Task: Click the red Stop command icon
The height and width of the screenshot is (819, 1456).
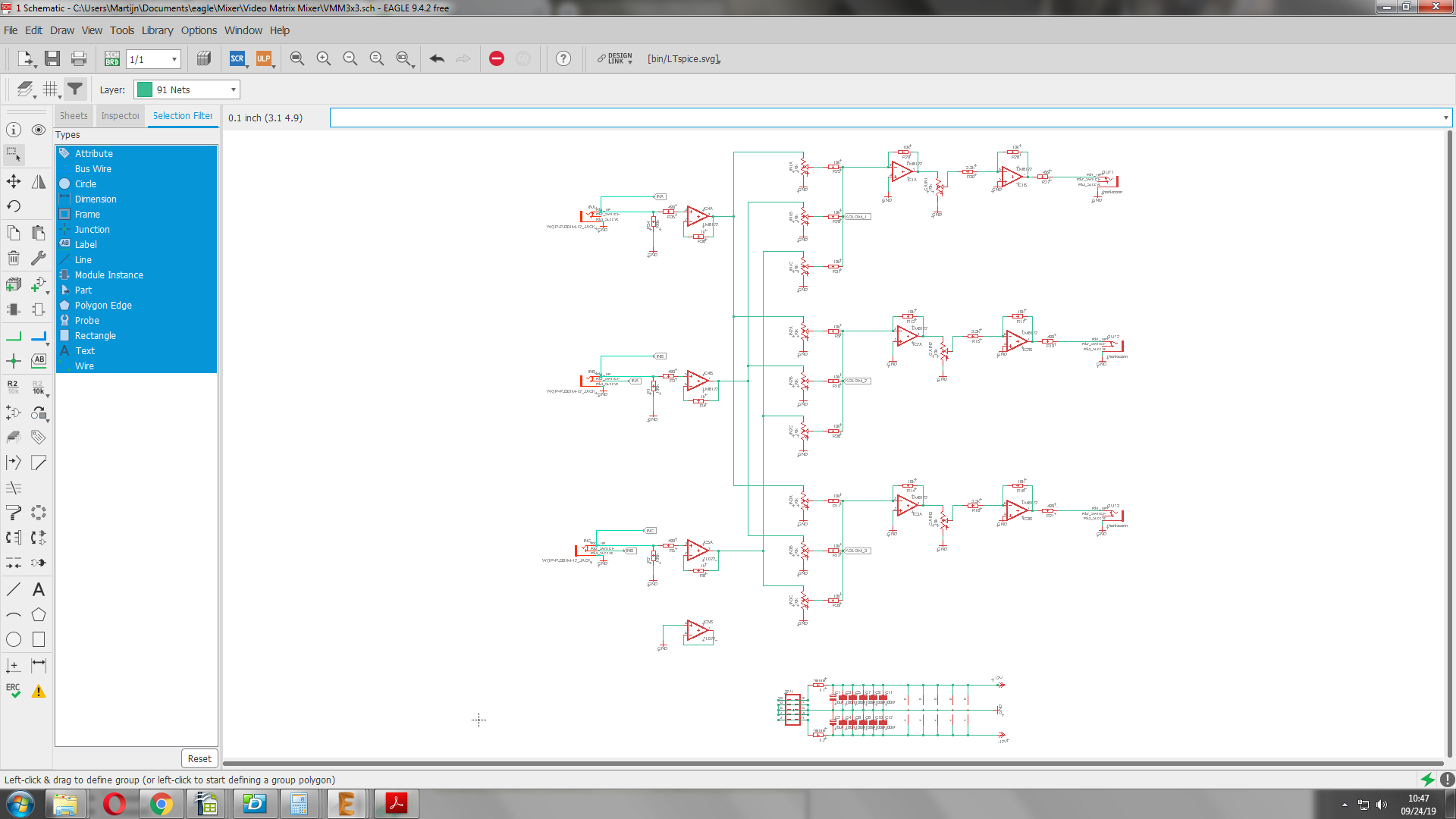Action: [497, 58]
